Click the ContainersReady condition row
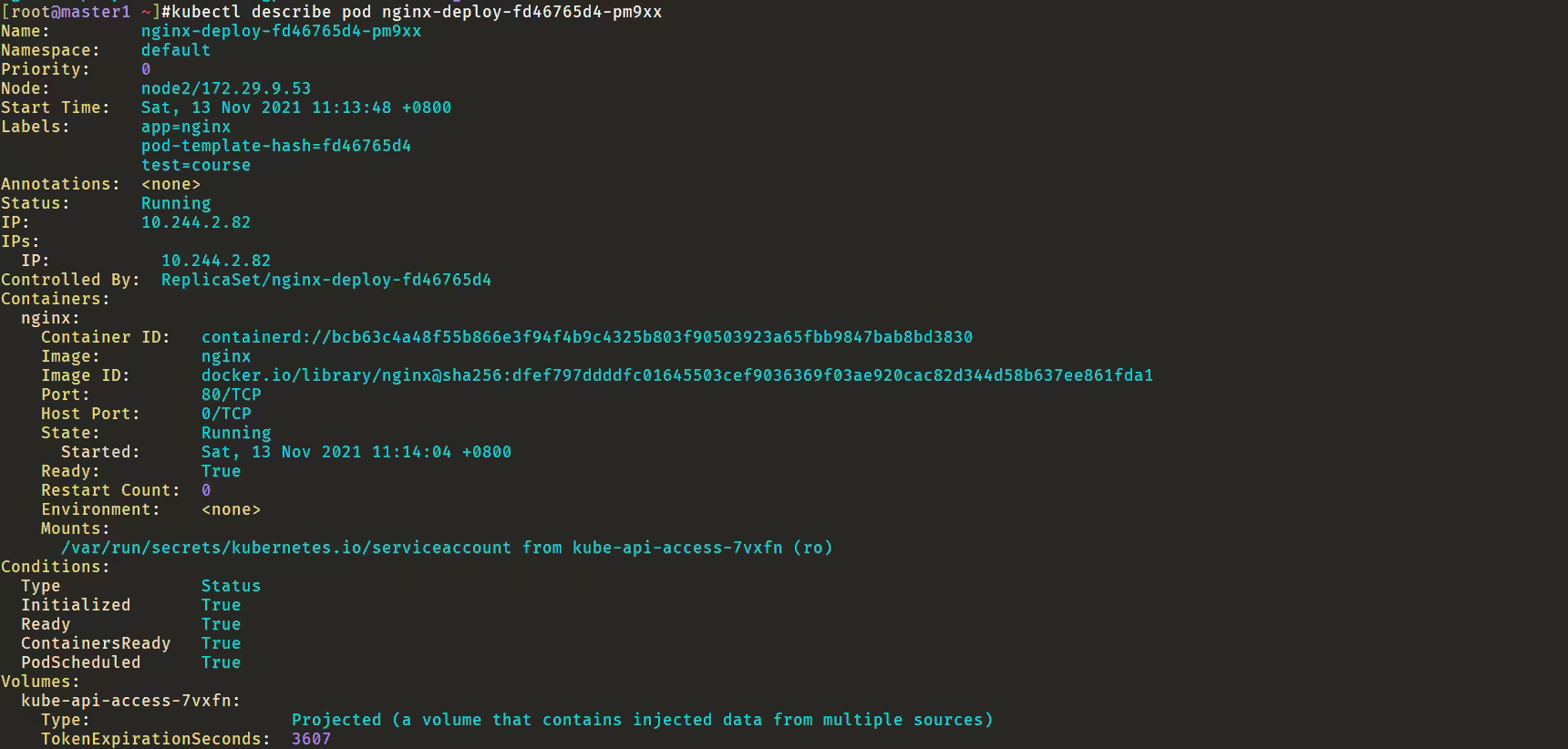The width and height of the screenshot is (1568, 749). (131, 643)
